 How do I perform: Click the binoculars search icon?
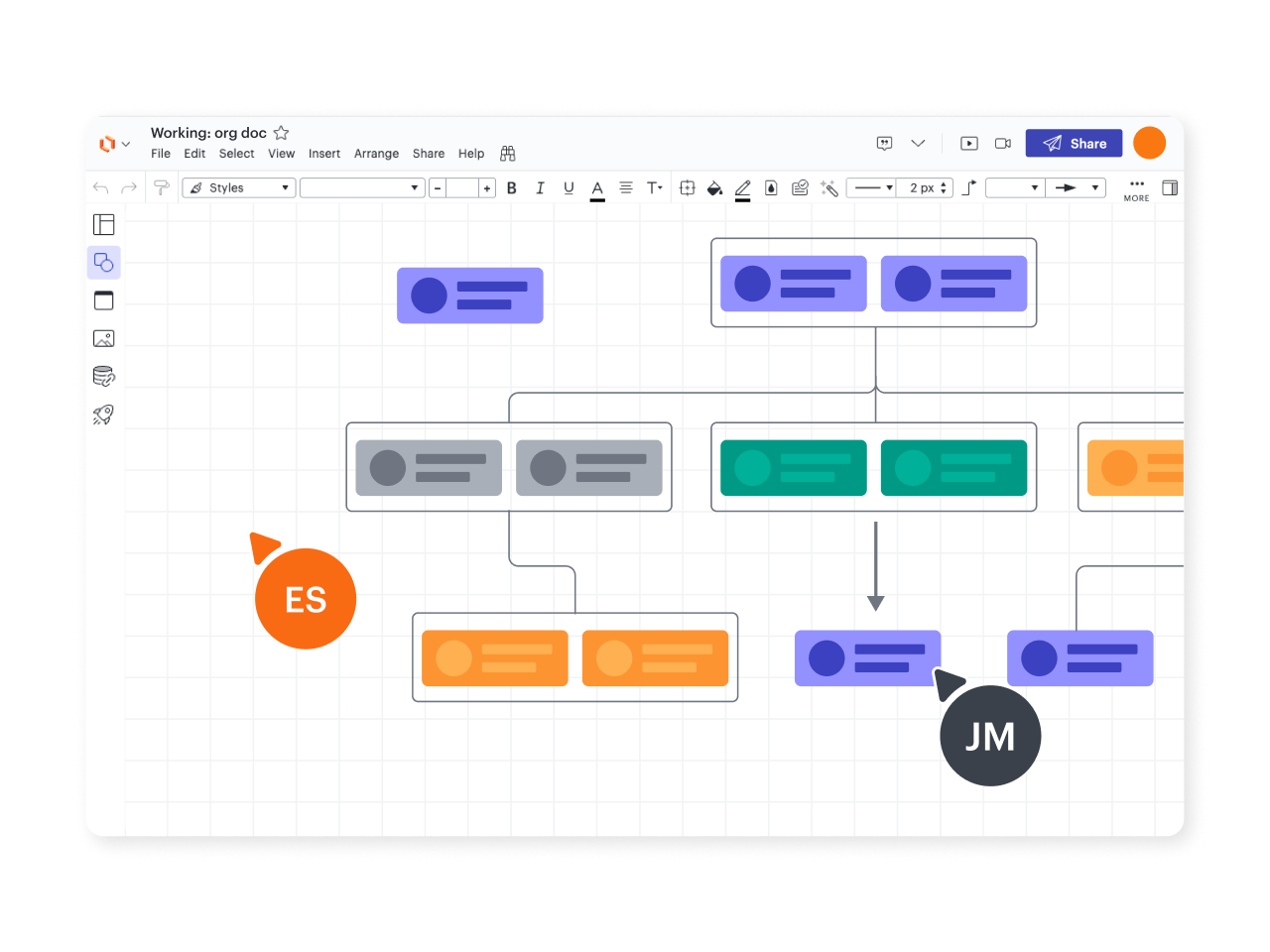tap(508, 154)
